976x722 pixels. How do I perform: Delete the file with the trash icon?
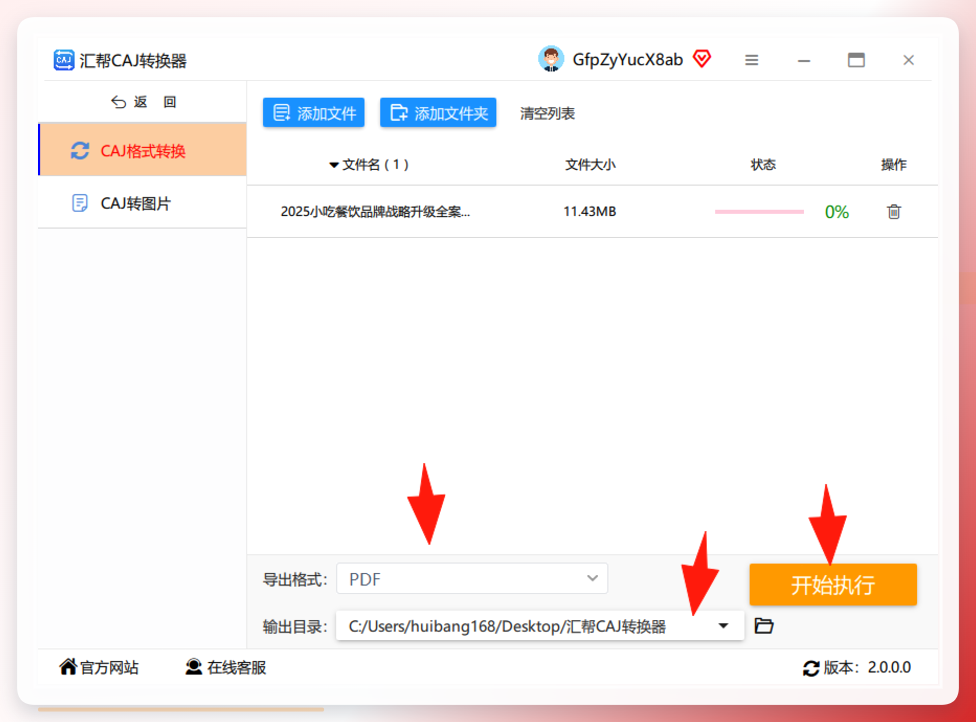[x=894, y=212]
